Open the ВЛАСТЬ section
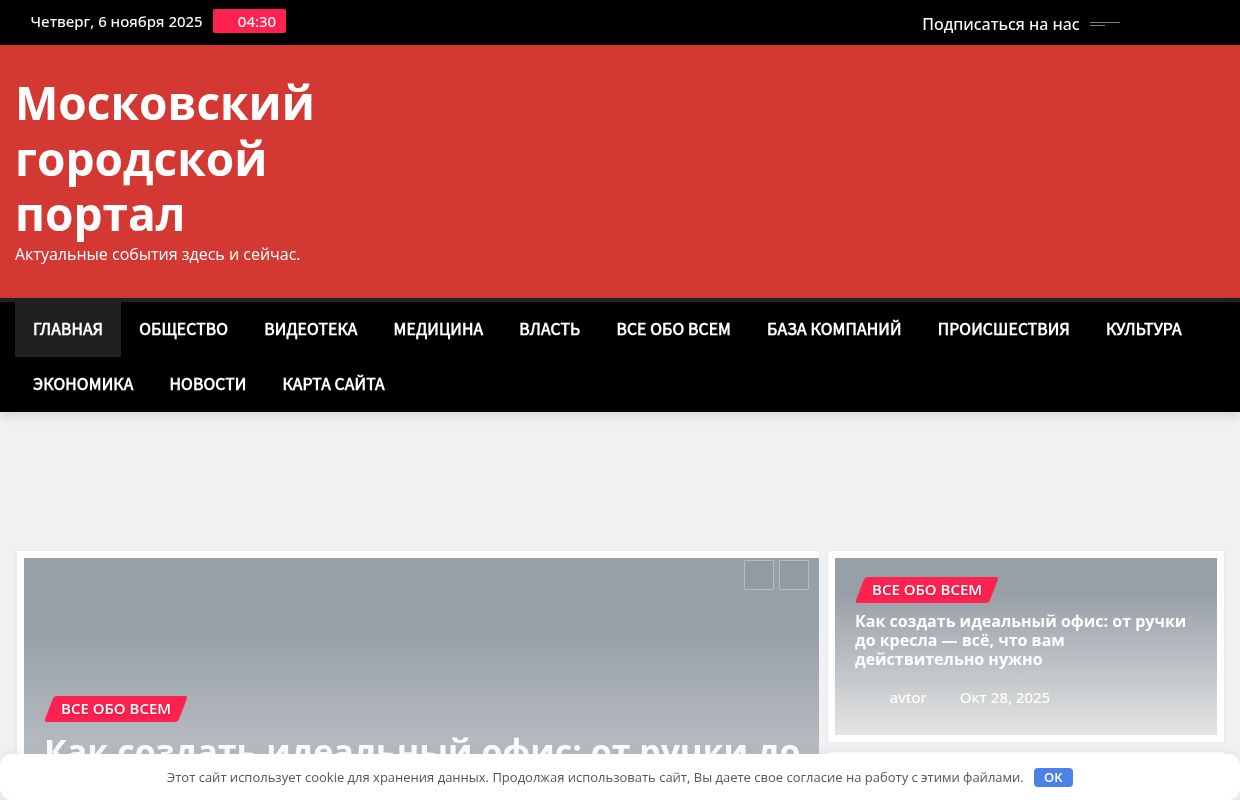Screen dimensions: 1240x800 pyautogui.click(x=549, y=329)
